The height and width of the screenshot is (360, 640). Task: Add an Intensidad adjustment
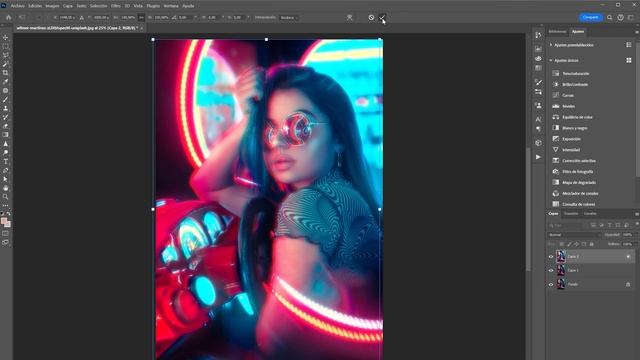[571, 150]
